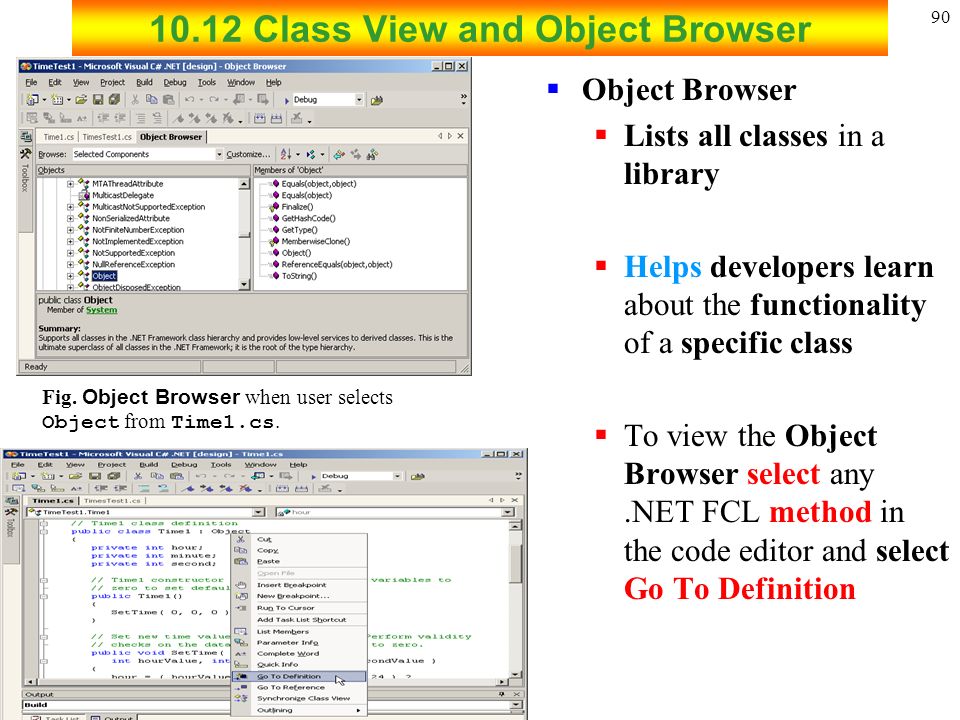
Task: Open Build dropdown in Output pane
Action: pyautogui.click(x=516, y=705)
